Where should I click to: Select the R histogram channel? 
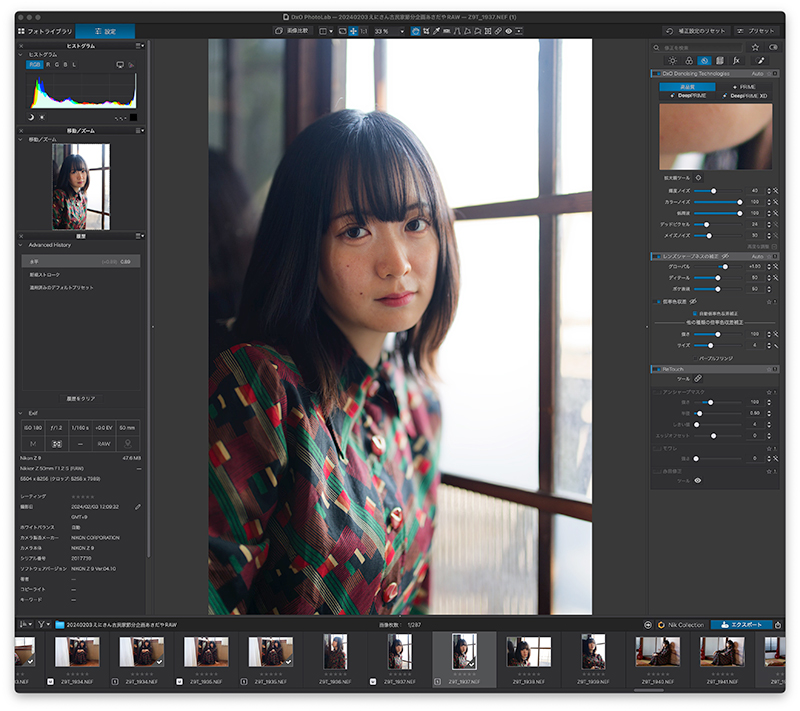[48, 65]
